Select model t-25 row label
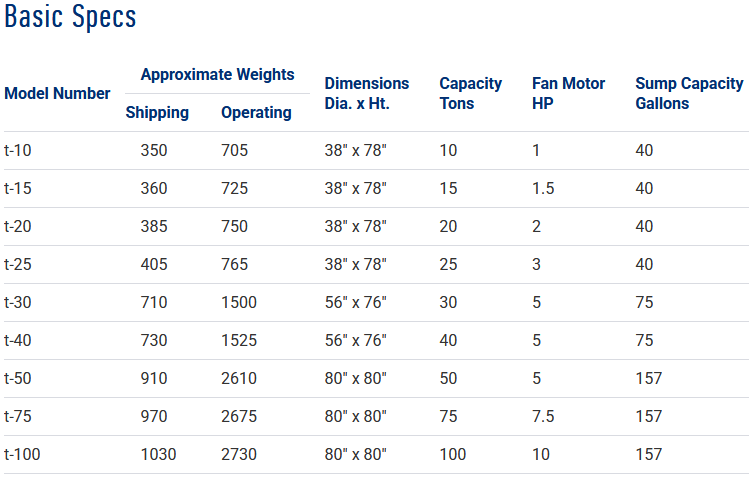749x498 pixels. point(18,264)
